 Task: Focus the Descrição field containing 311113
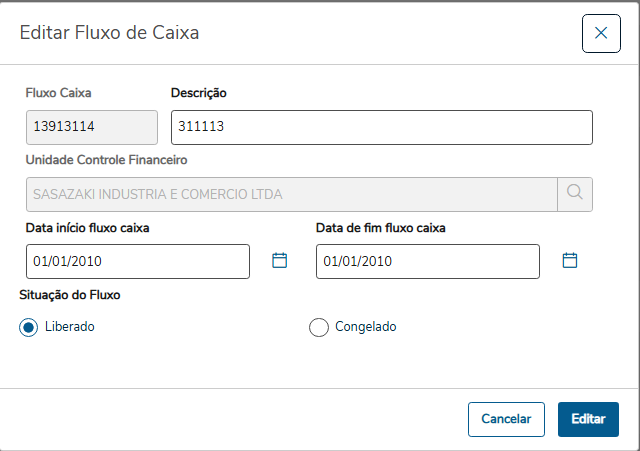point(381,127)
